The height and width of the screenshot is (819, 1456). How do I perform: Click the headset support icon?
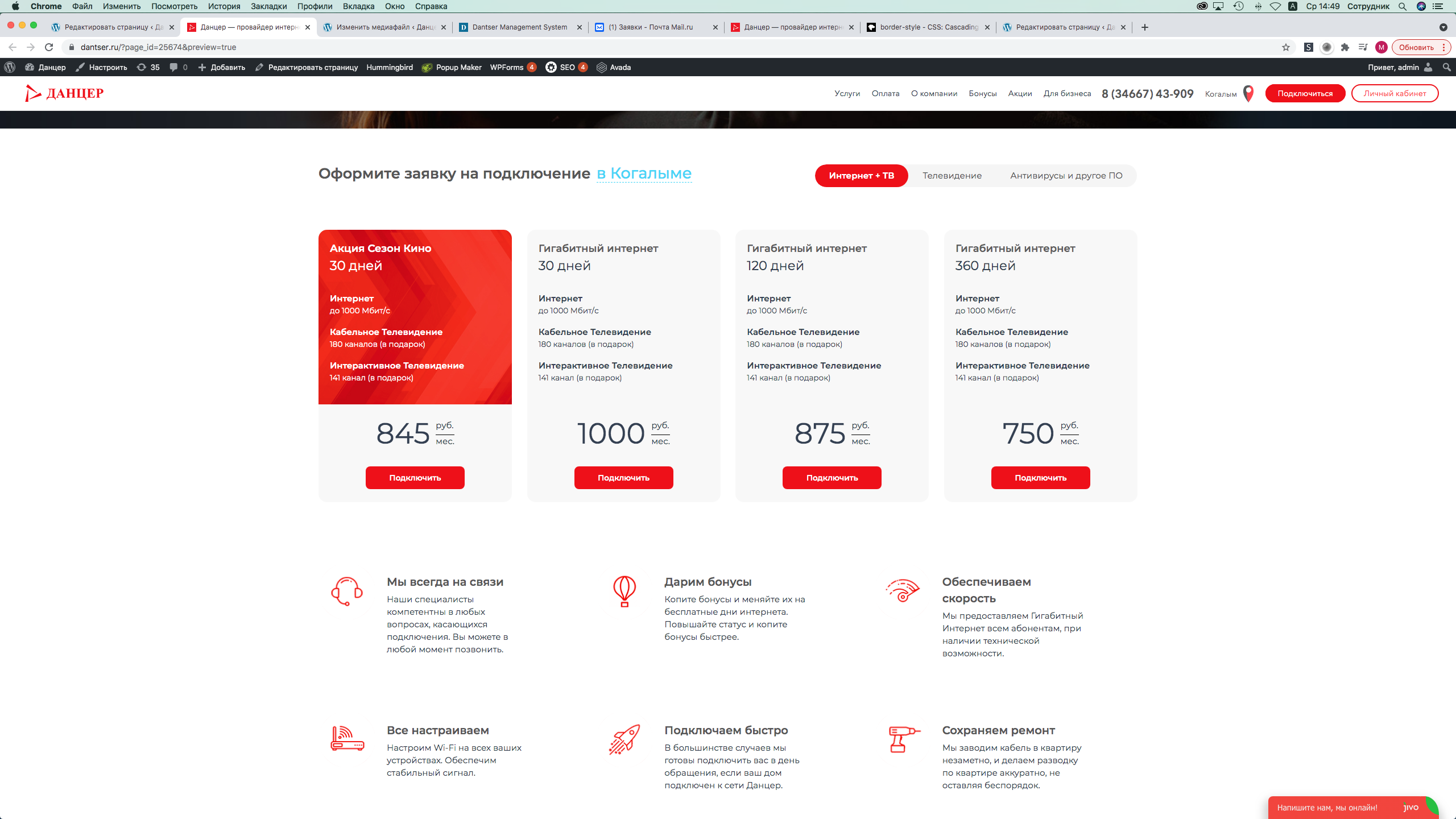(346, 591)
